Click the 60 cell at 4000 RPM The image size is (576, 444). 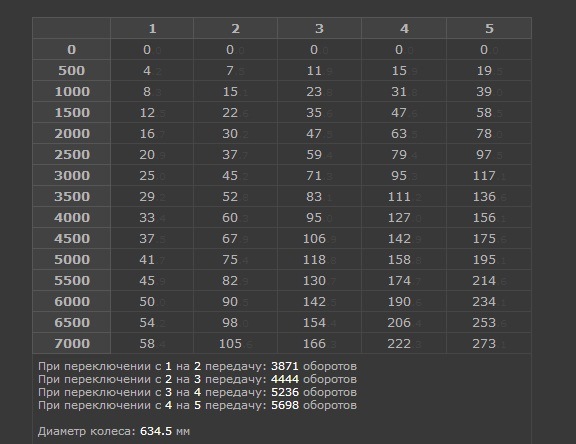pyautogui.click(x=235, y=218)
